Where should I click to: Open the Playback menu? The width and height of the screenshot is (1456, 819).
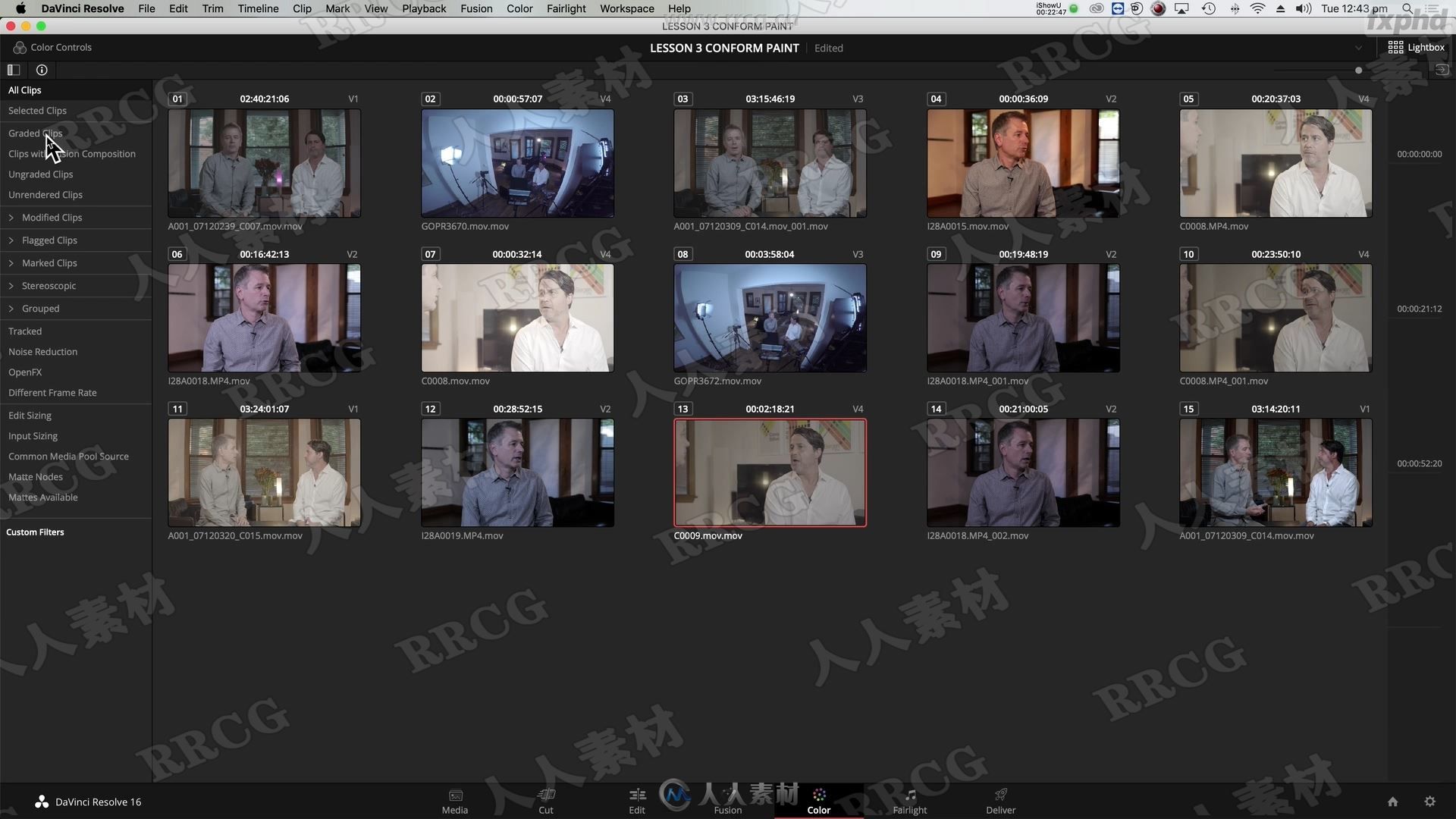point(424,8)
